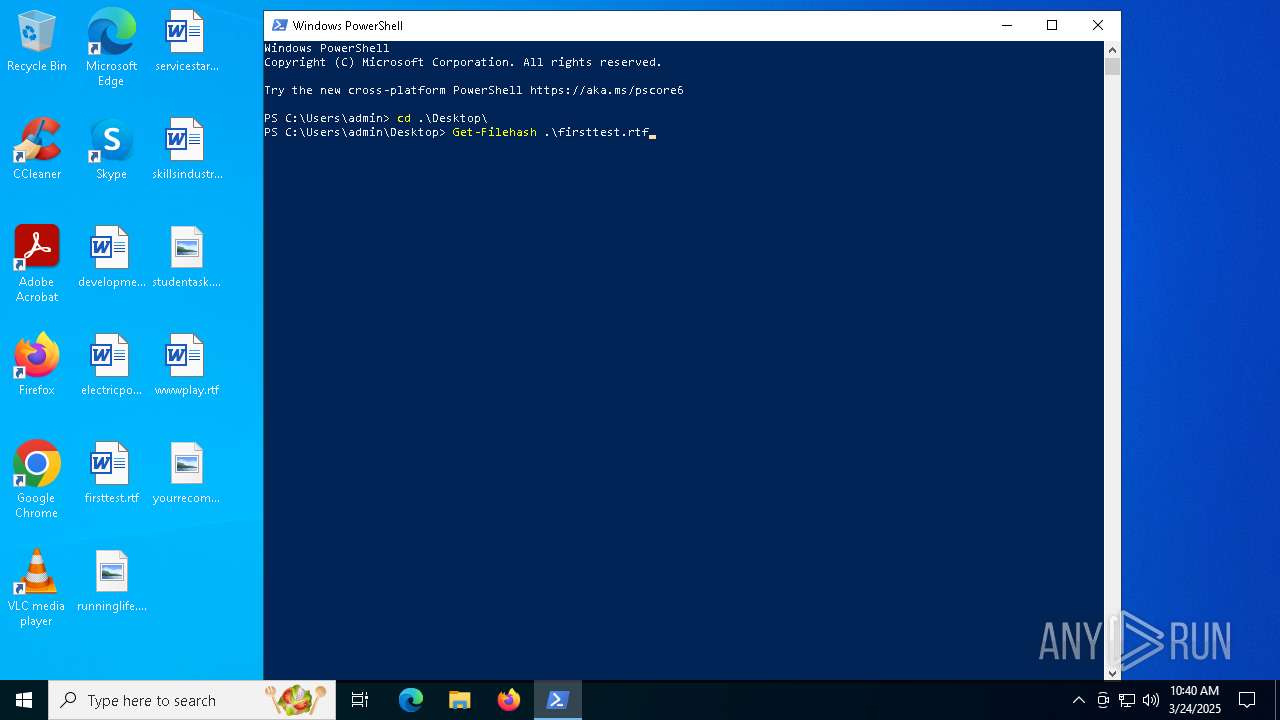Select the electricpo document icon

pyautogui.click(x=111, y=365)
